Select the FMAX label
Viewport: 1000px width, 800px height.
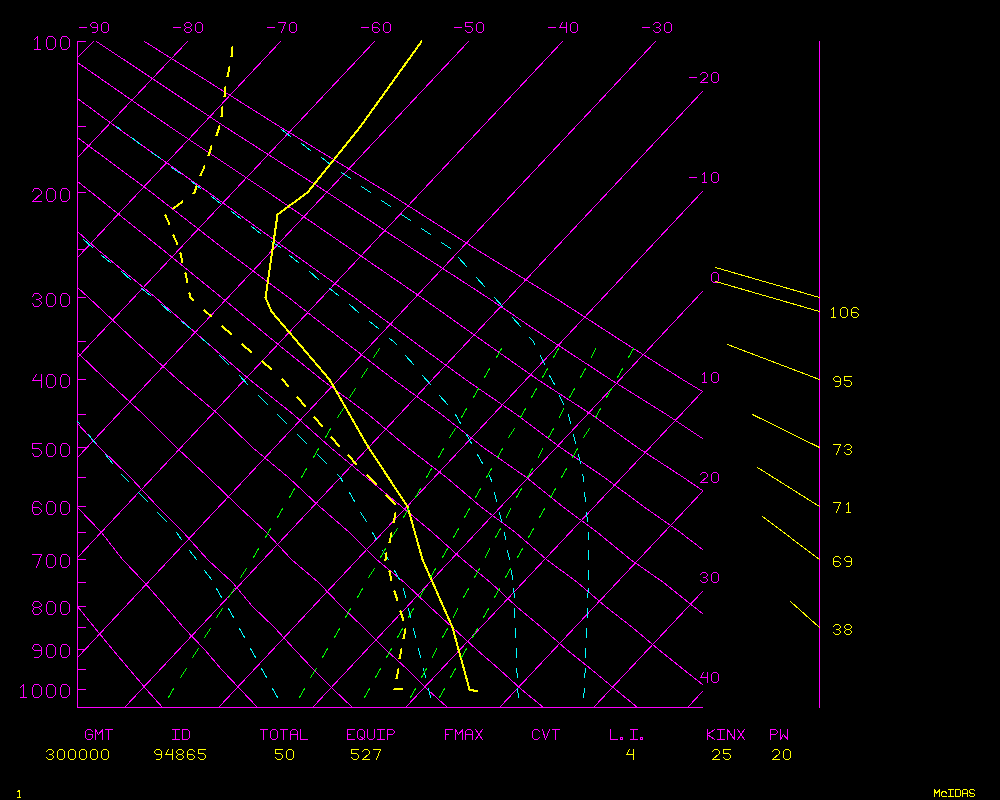click(x=463, y=735)
